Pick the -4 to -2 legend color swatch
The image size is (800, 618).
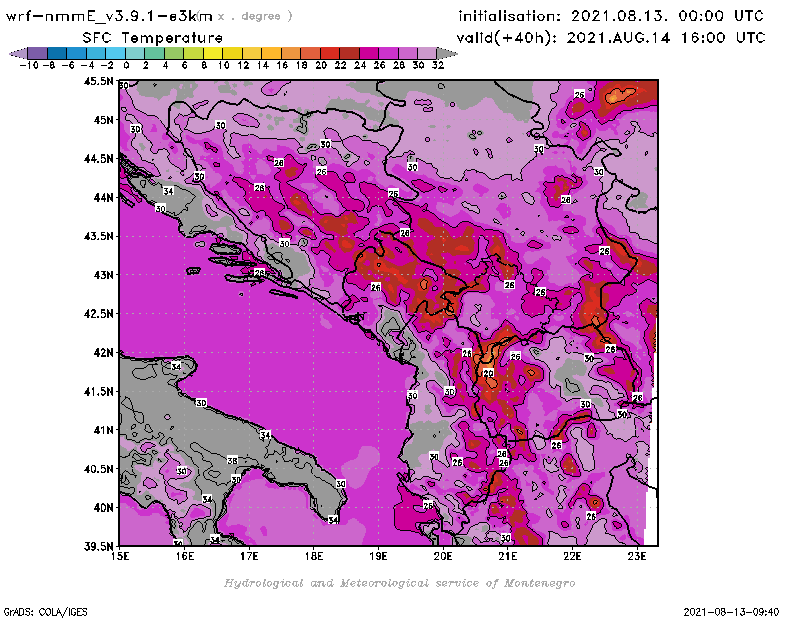[96, 54]
